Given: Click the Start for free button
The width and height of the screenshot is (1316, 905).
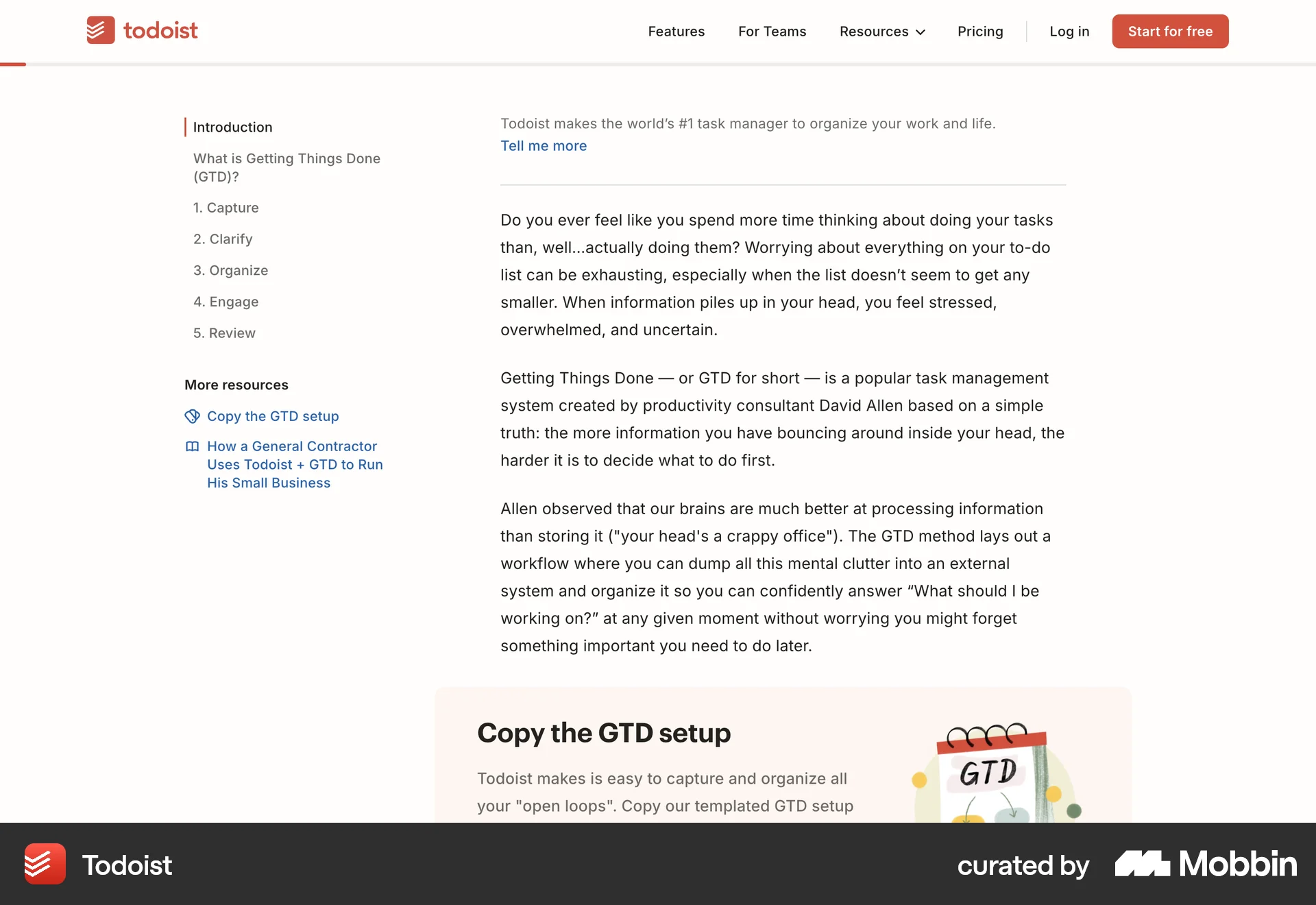Looking at the screenshot, I should coord(1170,31).
